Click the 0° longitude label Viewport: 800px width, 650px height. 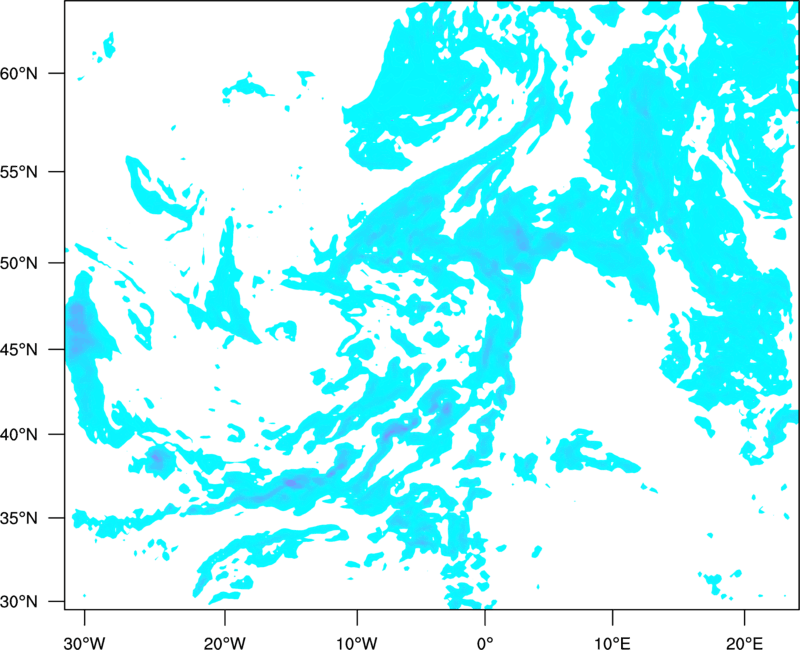point(485,643)
